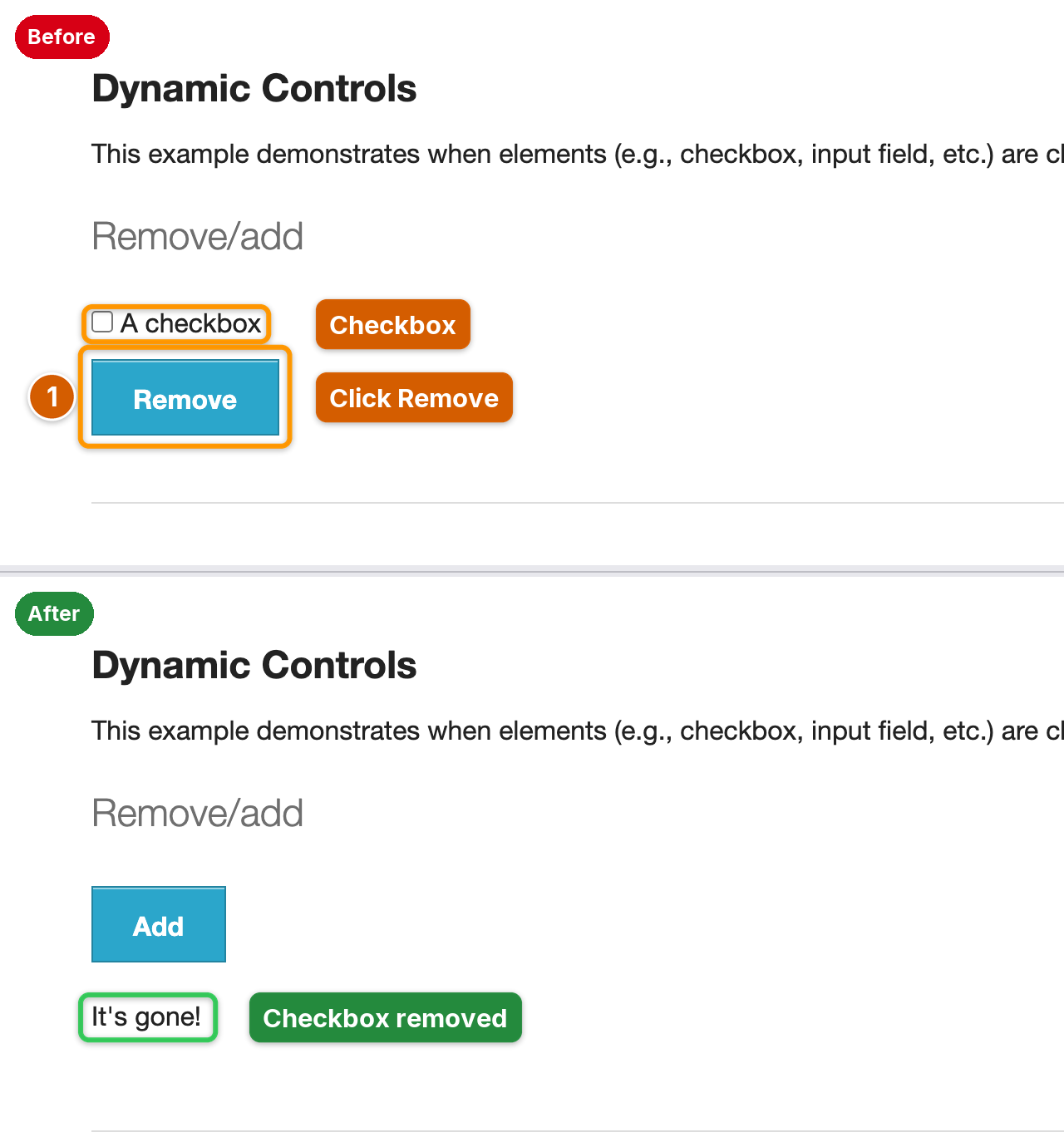The height and width of the screenshot is (1142, 1064).
Task: Click the "Dynamic Controls" heading in the Before panel
Action: click(x=254, y=88)
